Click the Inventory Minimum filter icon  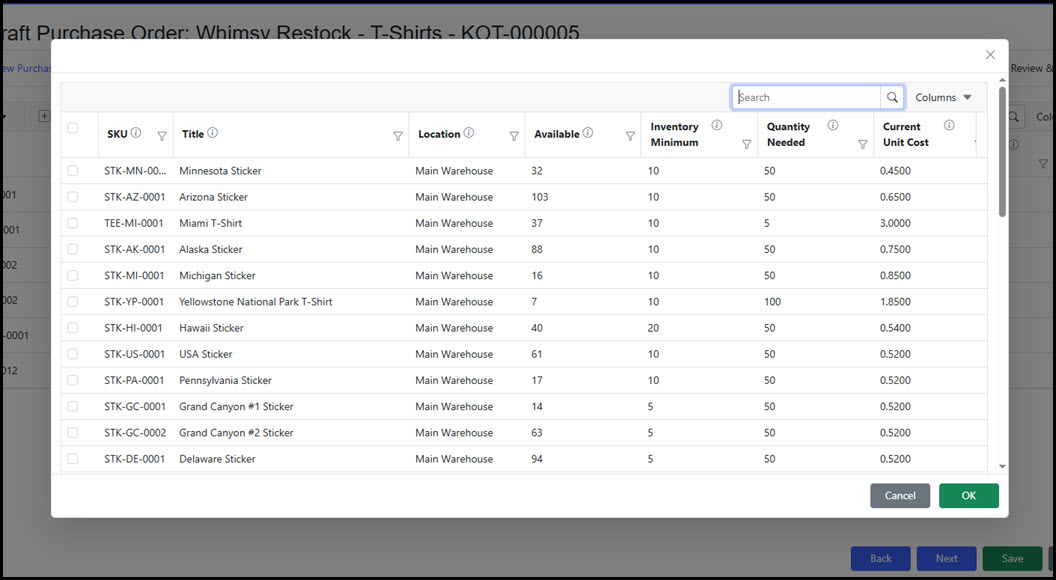pyautogui.click(x=746, y=144)
